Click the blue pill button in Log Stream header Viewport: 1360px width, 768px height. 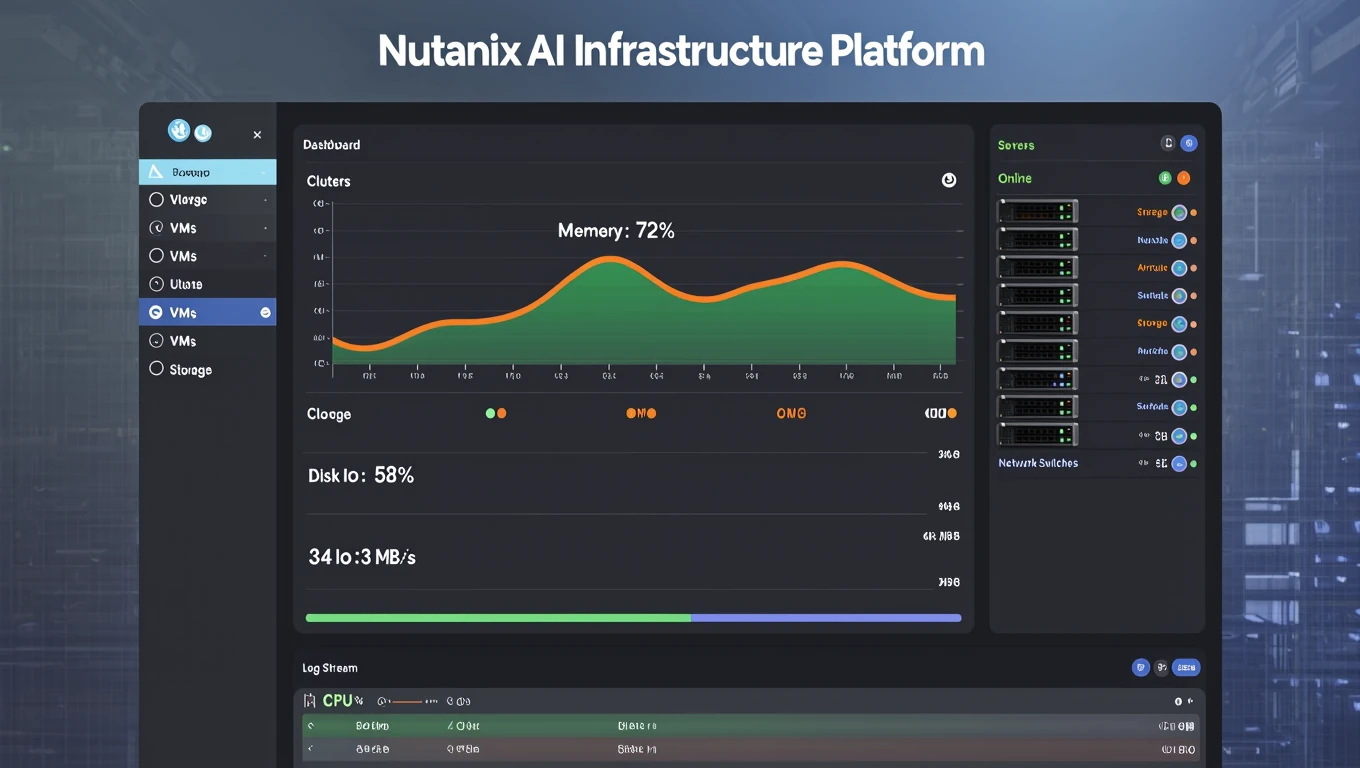(1186, 667)
